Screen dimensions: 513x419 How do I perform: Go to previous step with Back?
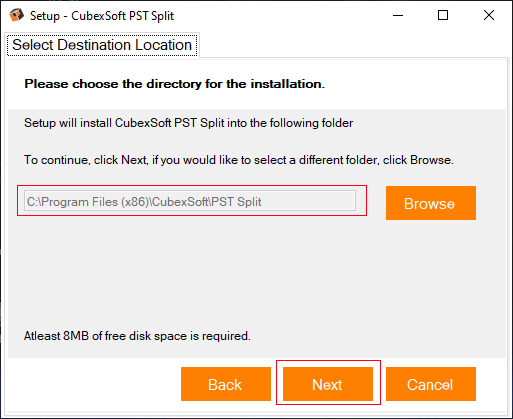[226, 384]
